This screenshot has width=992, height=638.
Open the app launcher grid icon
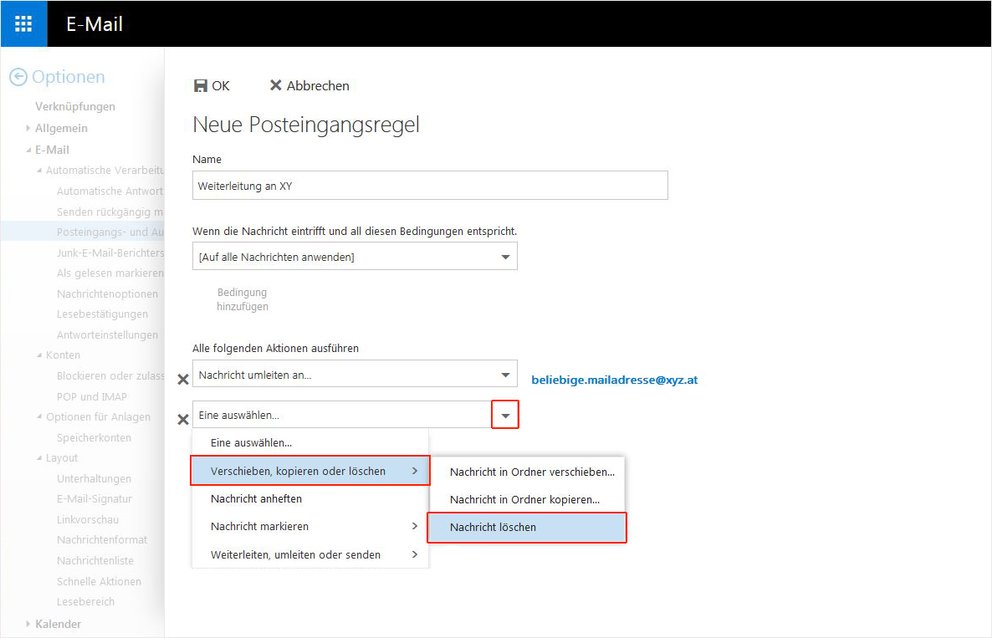[23, 24]
